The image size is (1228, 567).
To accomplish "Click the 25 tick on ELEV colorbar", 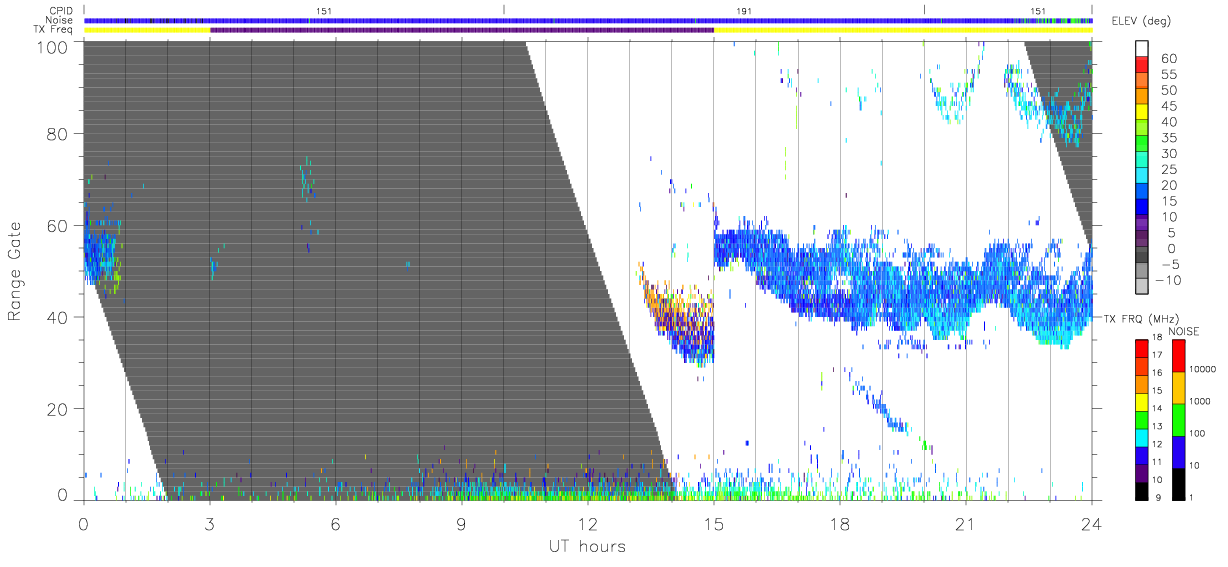I will [1168, 170].
